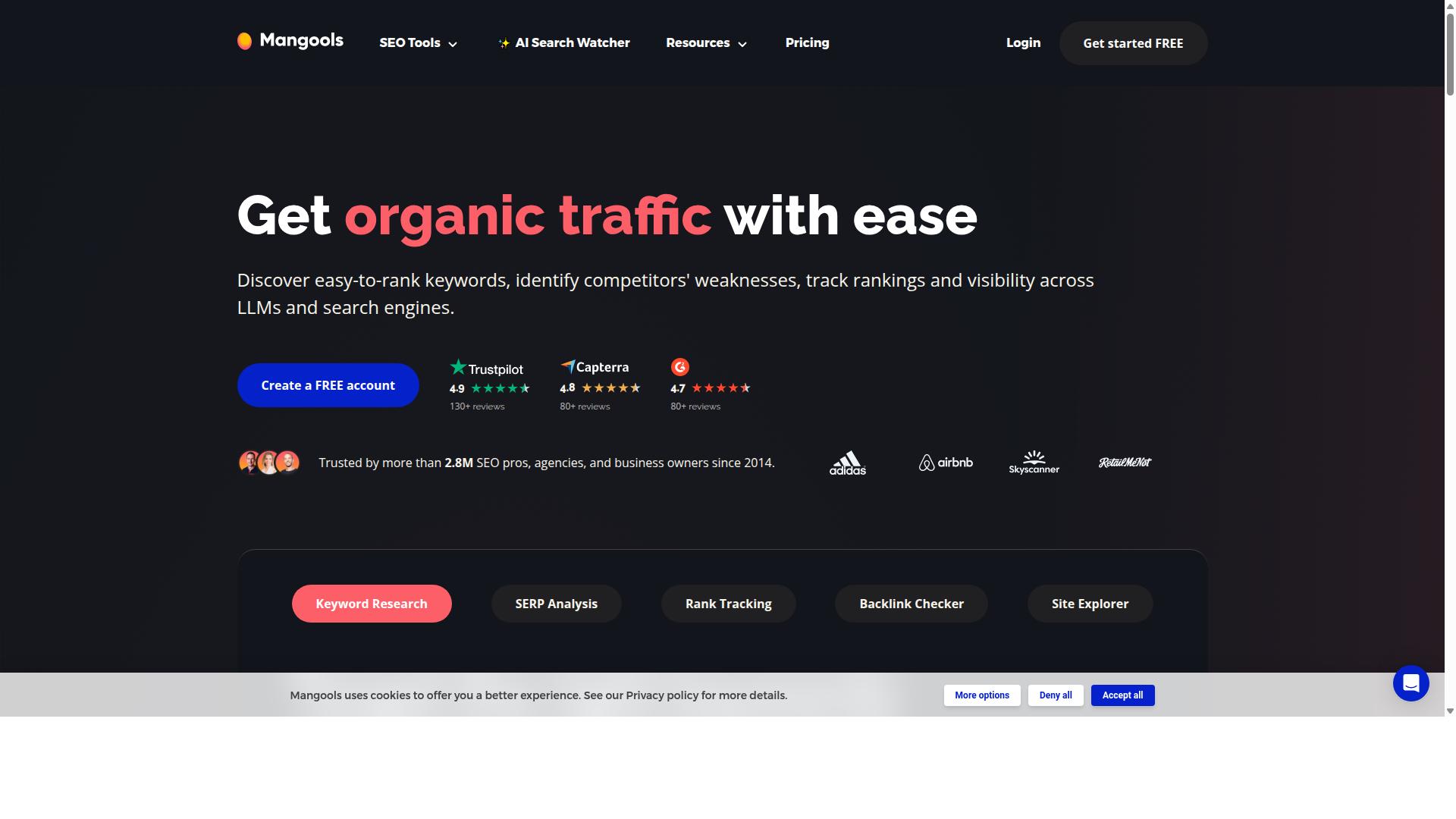1456x819 pixels.
Task: Open the Site Explorer tab
Action: (x=1090, y=604)
